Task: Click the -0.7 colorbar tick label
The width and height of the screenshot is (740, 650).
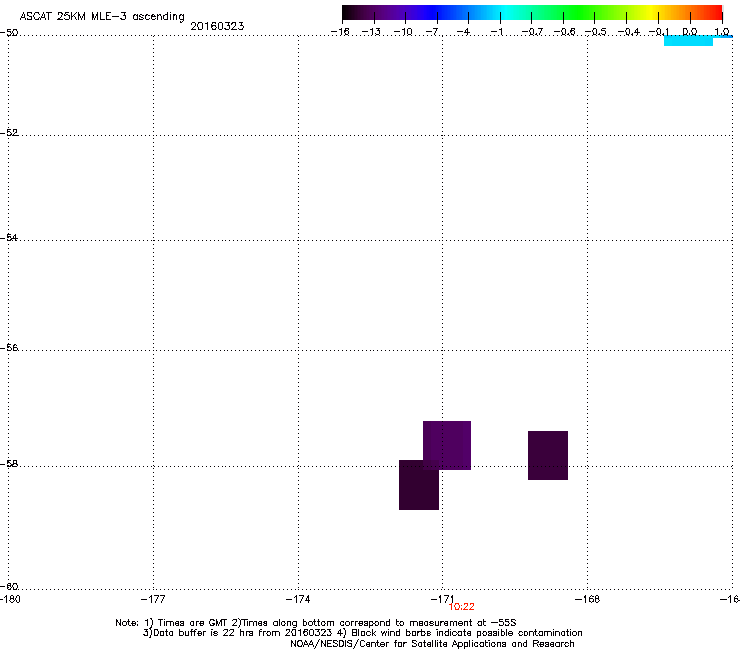Action: (x=532, y=32)
